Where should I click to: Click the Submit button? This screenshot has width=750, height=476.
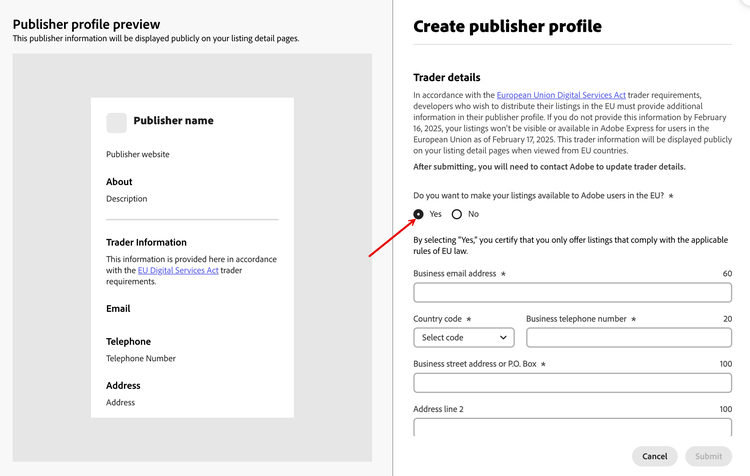pyautogui.click(x=708, y=456)
